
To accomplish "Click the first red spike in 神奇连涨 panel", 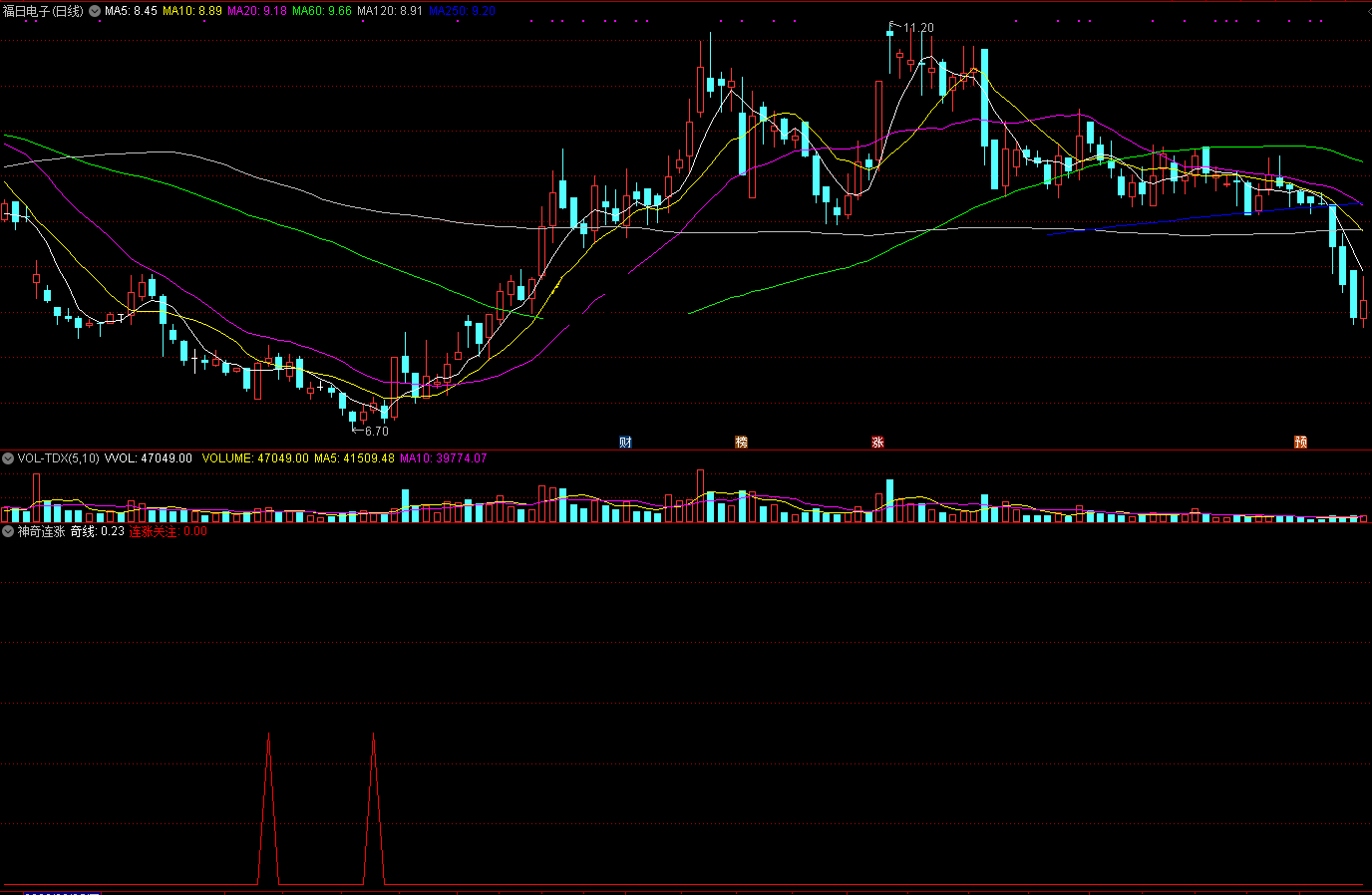I will click(268, 807).
